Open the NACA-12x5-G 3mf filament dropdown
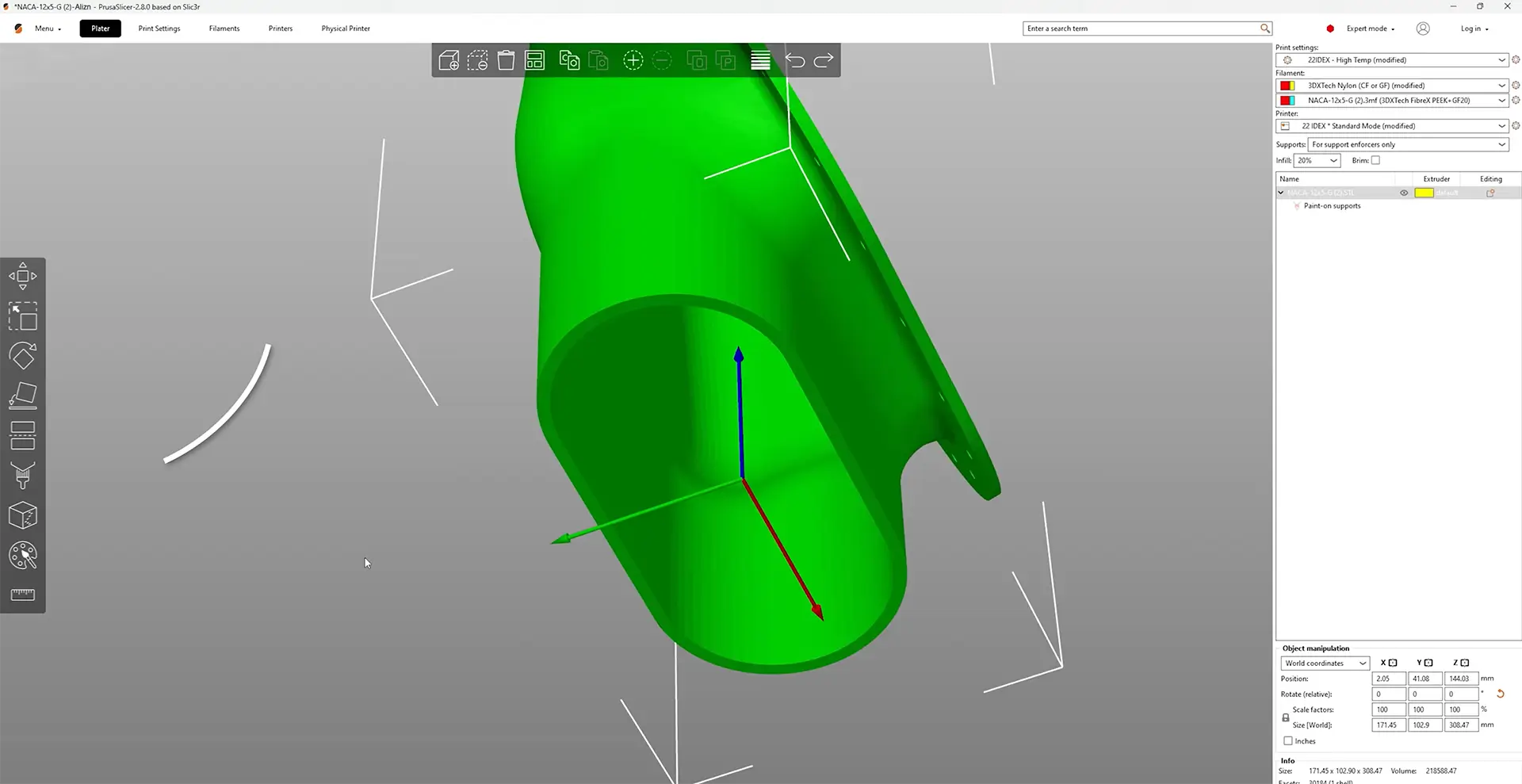The height and width of the screenshot is (784, 1522). (1391, 101)
